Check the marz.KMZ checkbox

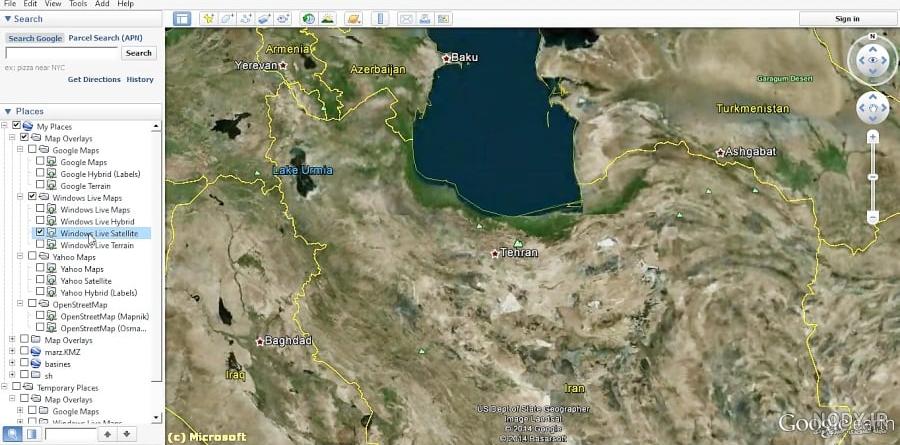[24, 351]
